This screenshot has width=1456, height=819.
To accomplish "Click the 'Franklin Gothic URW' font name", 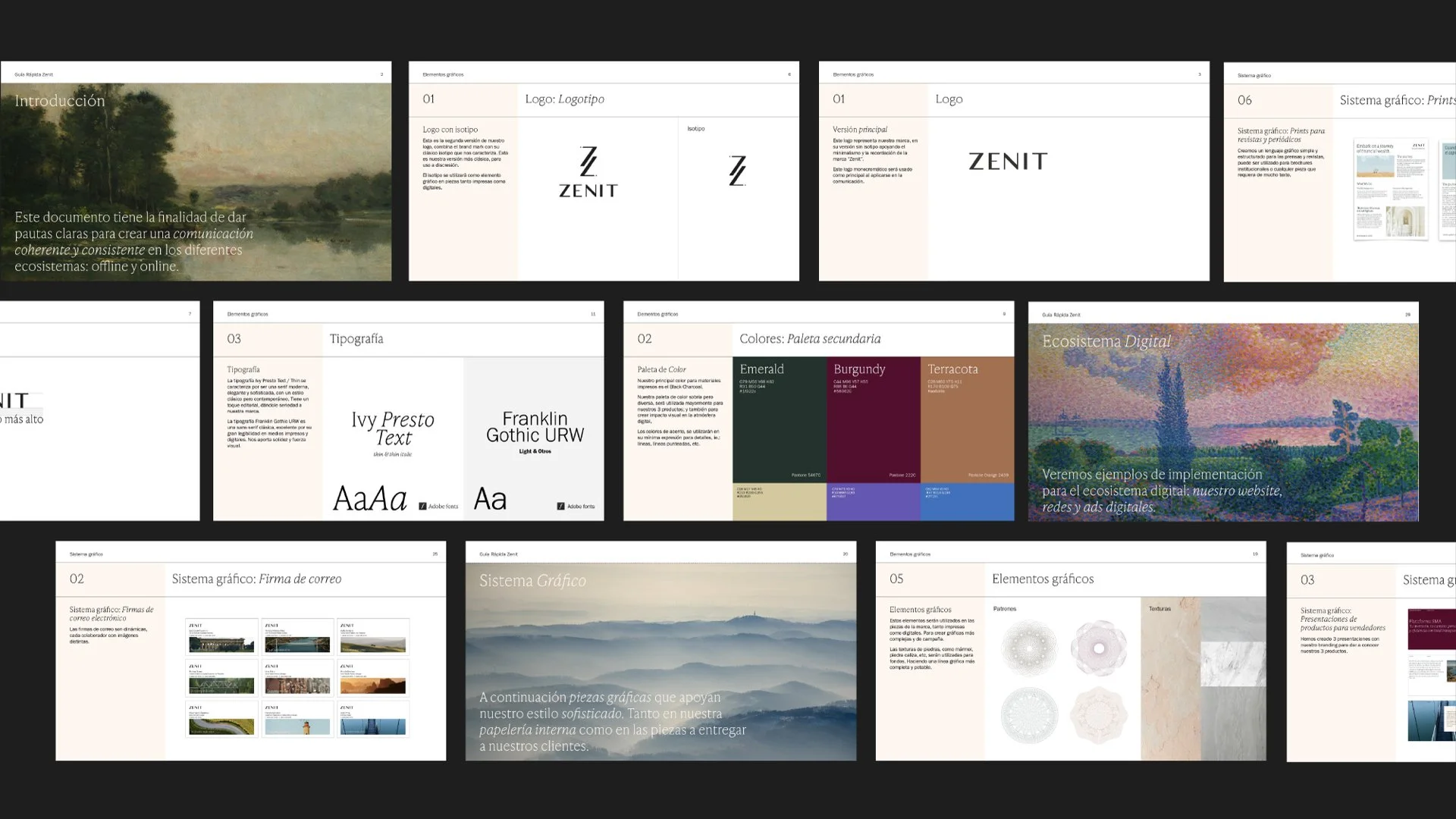I will tap(535, 427).
